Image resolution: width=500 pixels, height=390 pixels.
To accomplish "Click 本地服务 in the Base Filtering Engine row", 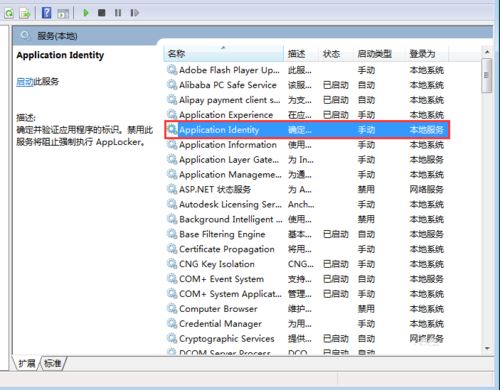I will (427, 234).
